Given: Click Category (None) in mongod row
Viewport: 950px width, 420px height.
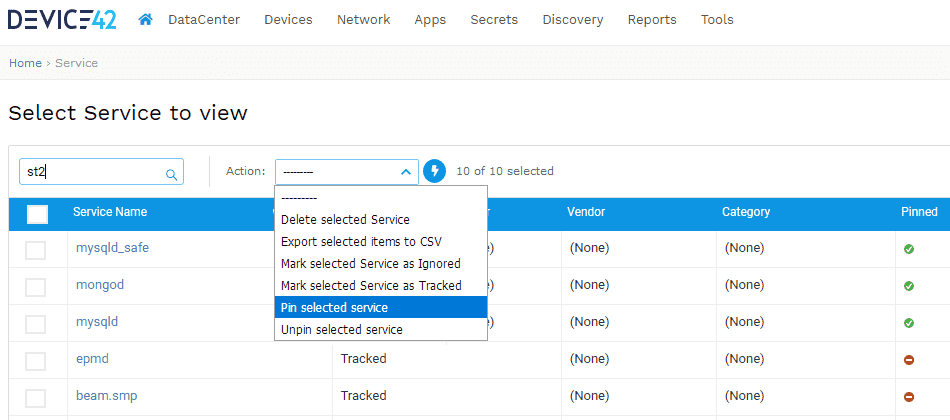Looking at the screenshot, I should 745,285.
